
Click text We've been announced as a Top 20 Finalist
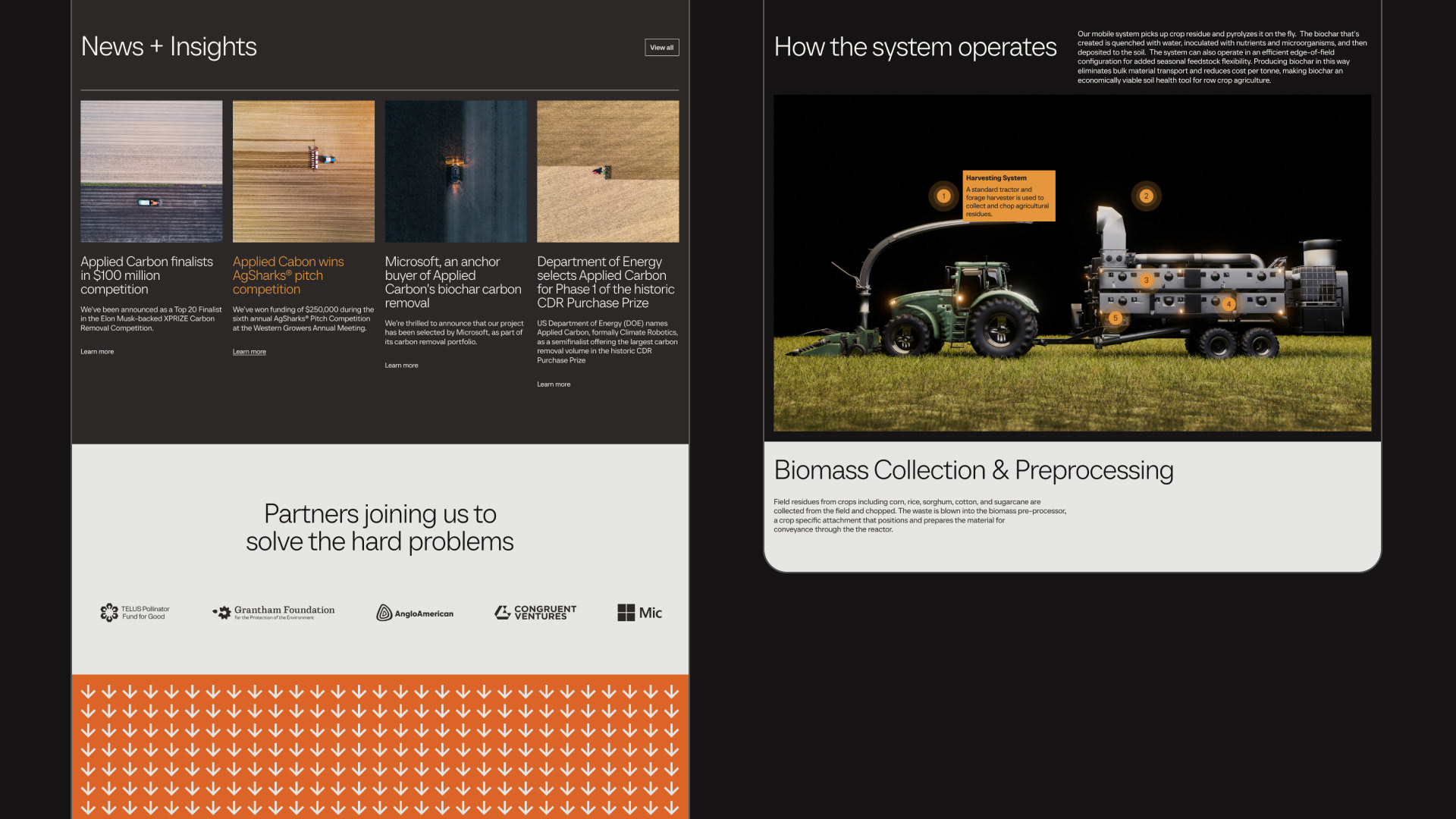[x=151, y=318]
